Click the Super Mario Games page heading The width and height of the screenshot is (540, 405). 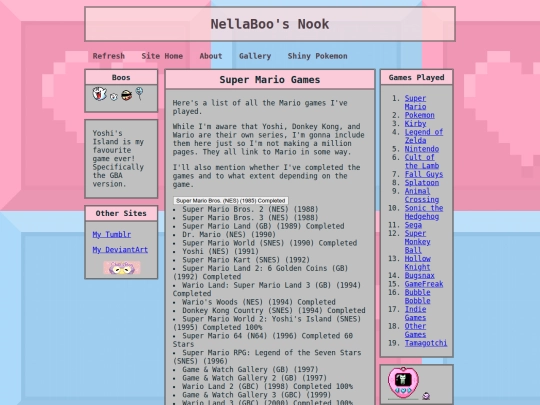(270, 80)
